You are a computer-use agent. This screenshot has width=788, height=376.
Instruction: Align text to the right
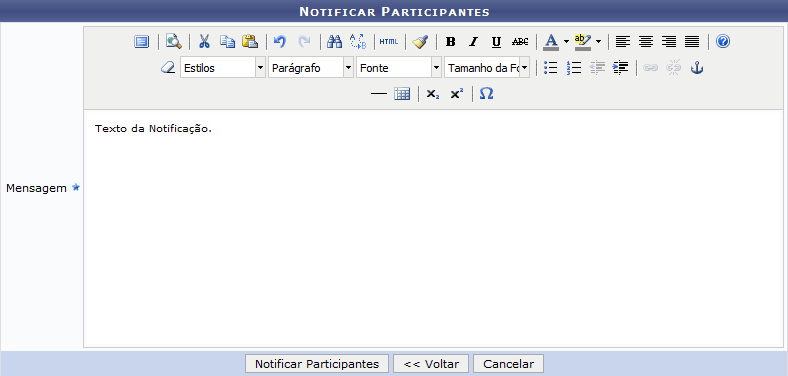(669, 42)
